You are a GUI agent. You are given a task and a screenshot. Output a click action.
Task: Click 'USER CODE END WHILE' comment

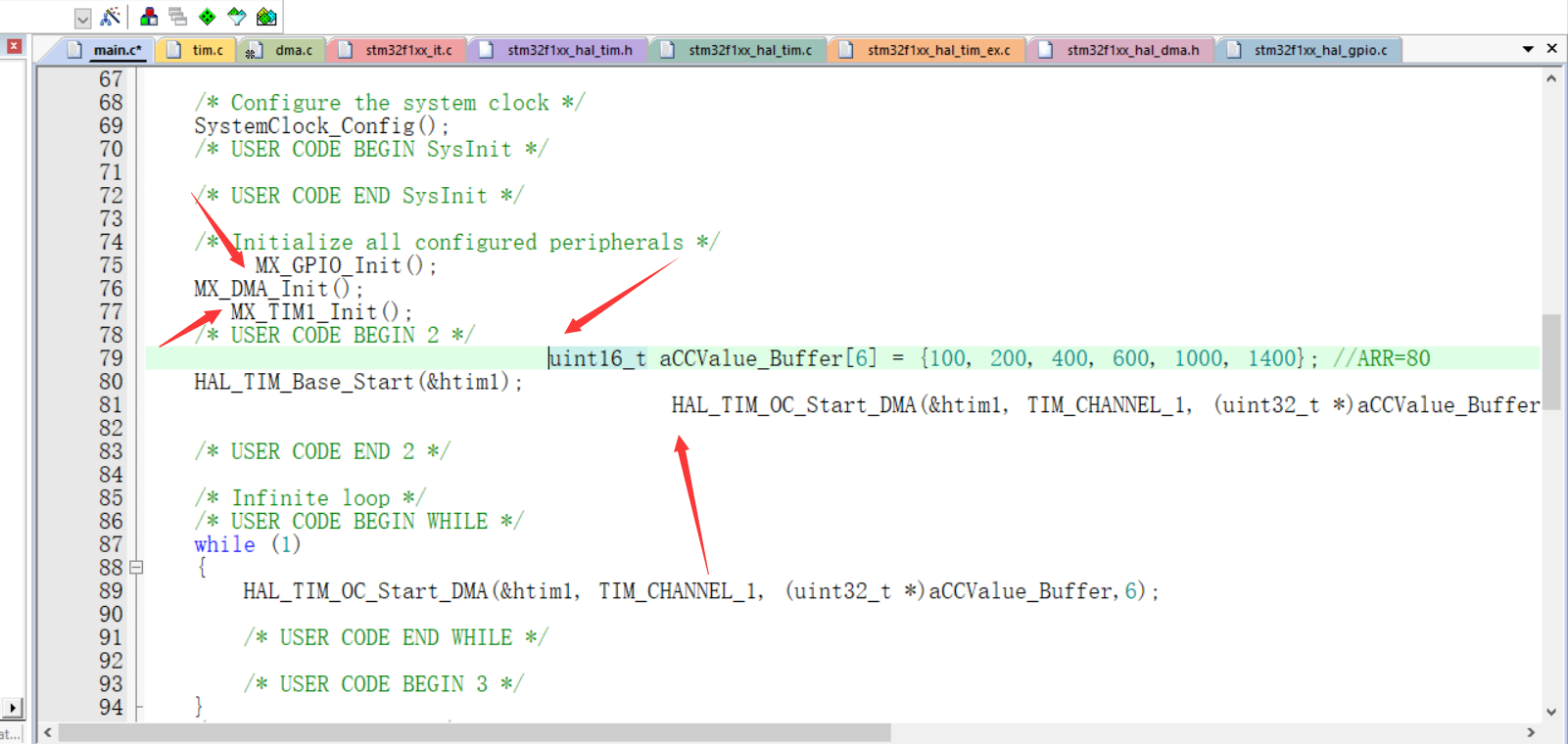pos(396,637)
